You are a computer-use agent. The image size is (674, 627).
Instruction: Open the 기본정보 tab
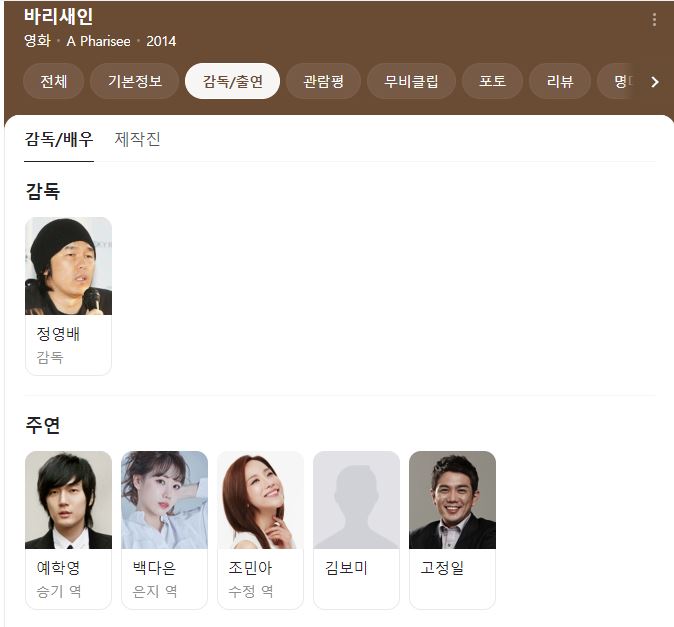(135, 81)
